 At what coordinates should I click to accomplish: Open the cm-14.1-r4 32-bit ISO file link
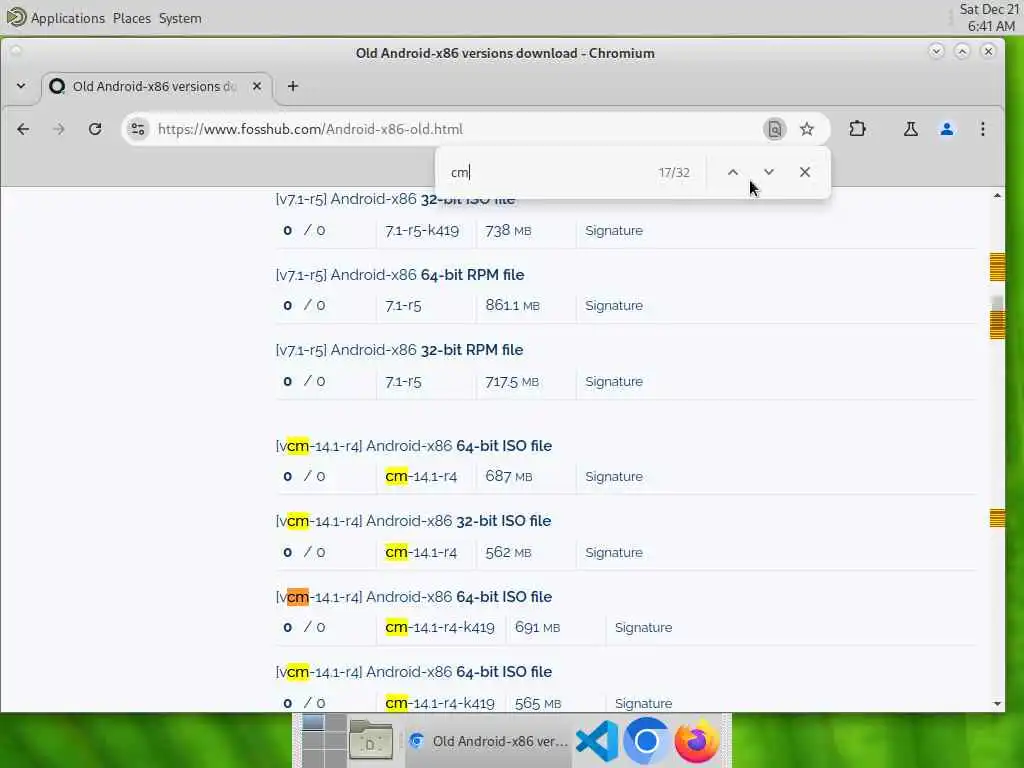pos(413,521)
